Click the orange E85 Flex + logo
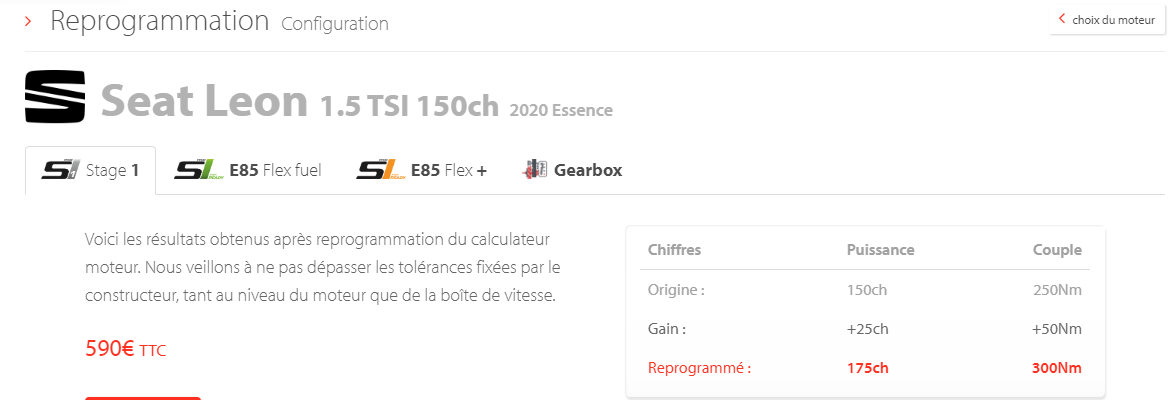This screenshot has width=1169, height=400. 381,170
